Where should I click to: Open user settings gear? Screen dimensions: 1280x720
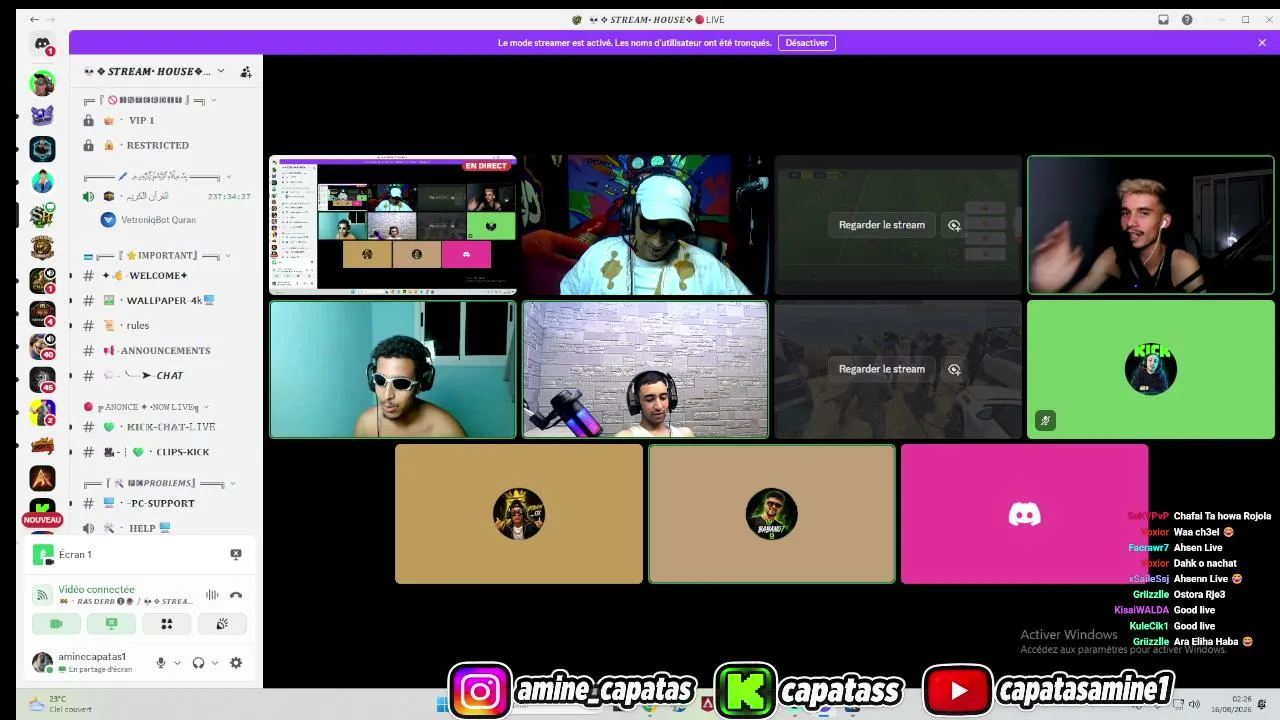click(236, 663)
